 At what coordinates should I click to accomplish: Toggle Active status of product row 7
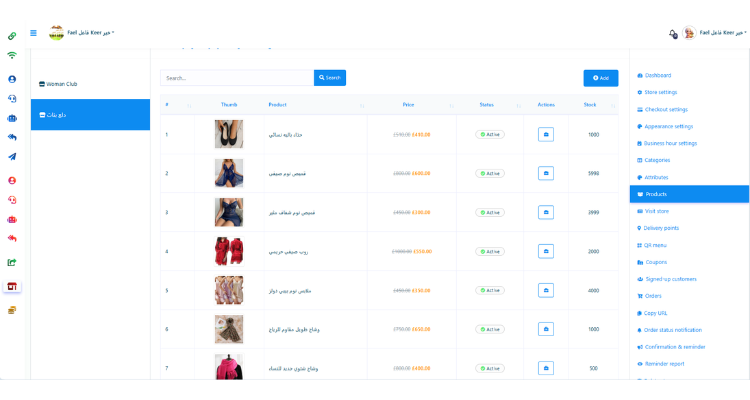tap(489, 368)
